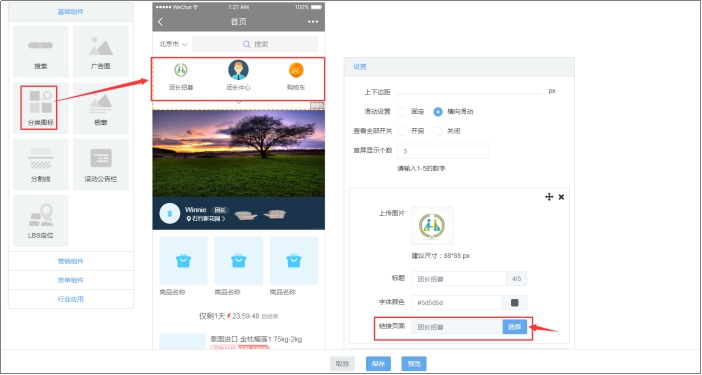Viewport: 702px width, 375px height.
Task: Expand the 营销组件 section
Action: 71,261
